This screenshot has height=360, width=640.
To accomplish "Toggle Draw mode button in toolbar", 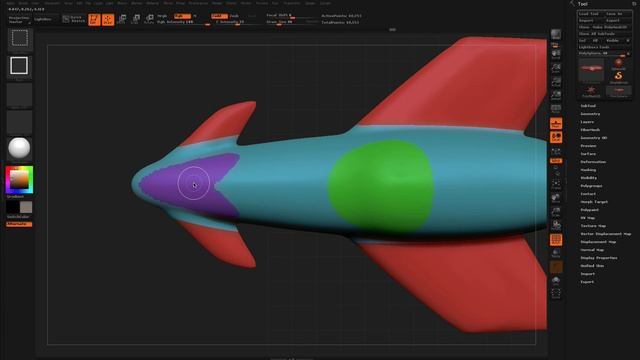I will (x=108, y=19).
